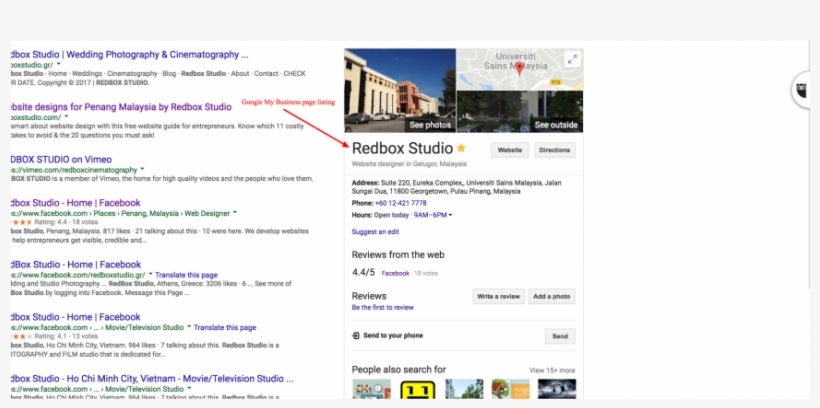Open Facebook result for Athens, Greece studio

(x=76, y=265)
